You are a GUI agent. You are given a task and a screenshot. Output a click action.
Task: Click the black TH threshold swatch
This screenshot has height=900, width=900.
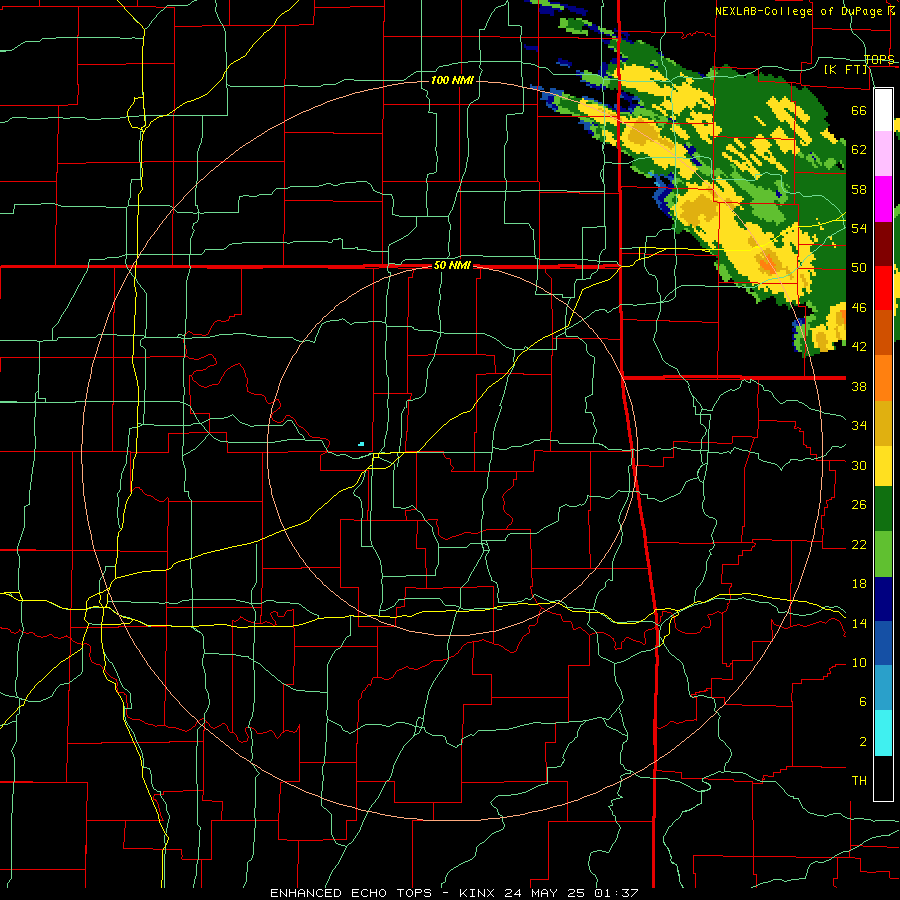coord(883,778)
